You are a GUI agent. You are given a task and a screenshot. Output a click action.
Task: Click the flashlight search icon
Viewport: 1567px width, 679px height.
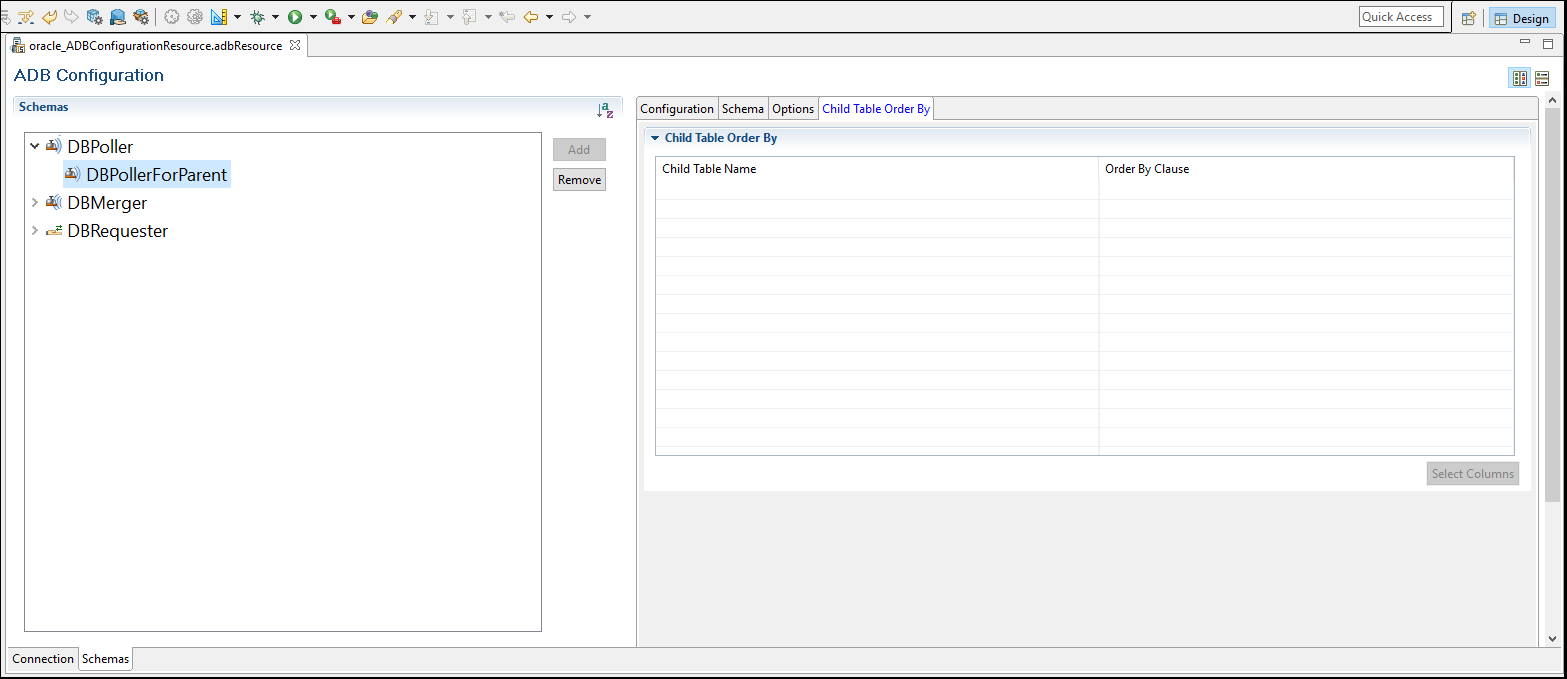[x=395, y=17]
